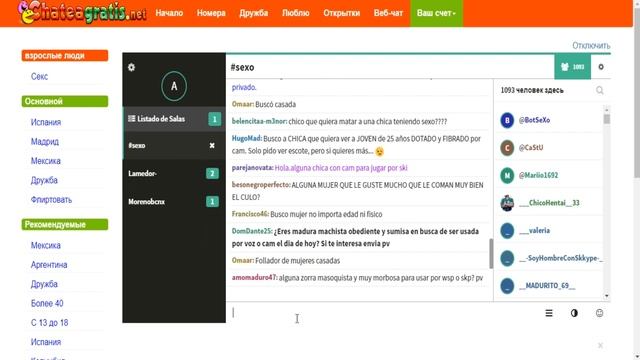
Task: Click the взрослые люди category header
Action: pos(65,56)
